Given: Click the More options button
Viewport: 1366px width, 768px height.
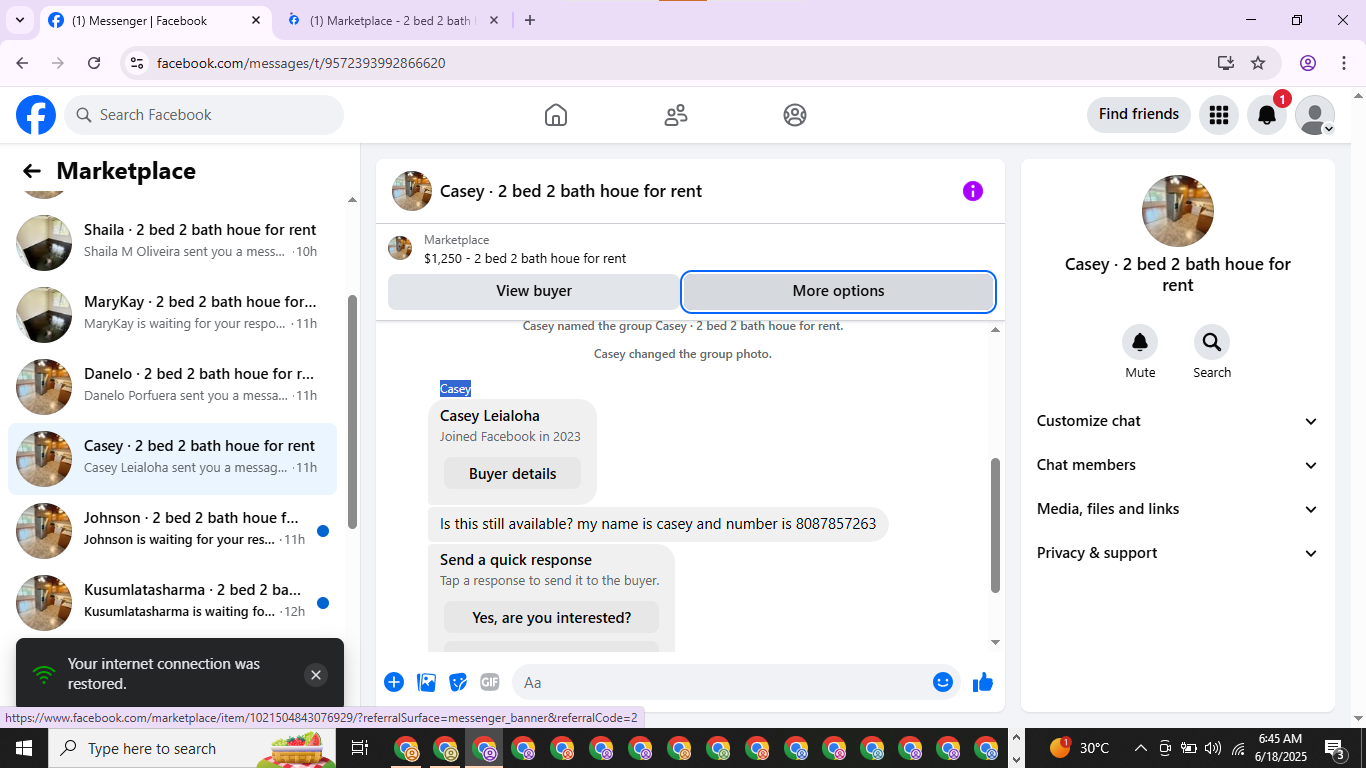Looking at the screenshot, I should [838, 291].
